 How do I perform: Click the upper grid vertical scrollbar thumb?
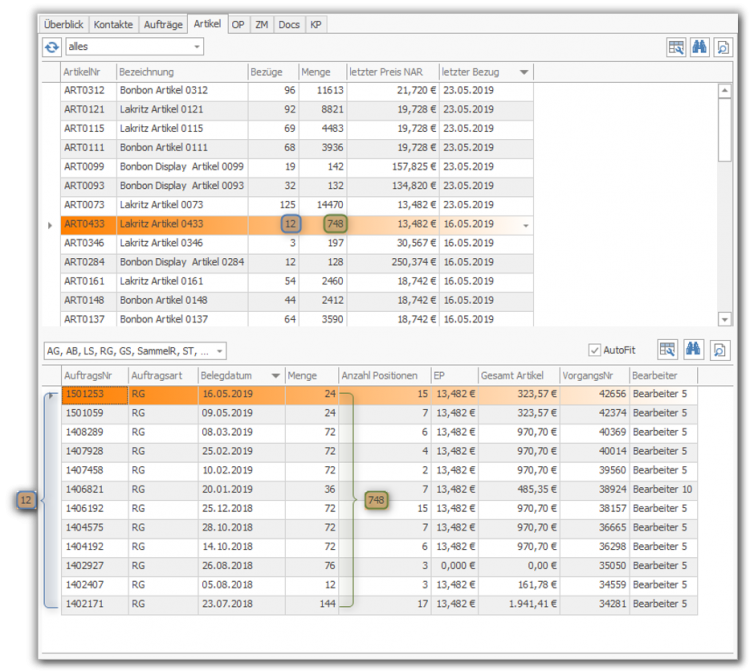point(725,130)
